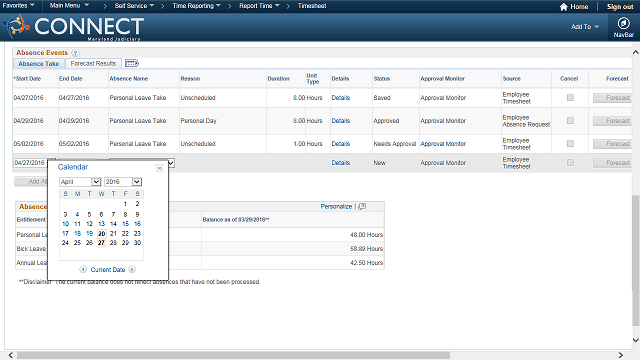
Task: Click the horizontal scrollbar left arrow
Action: click(11, 355)
